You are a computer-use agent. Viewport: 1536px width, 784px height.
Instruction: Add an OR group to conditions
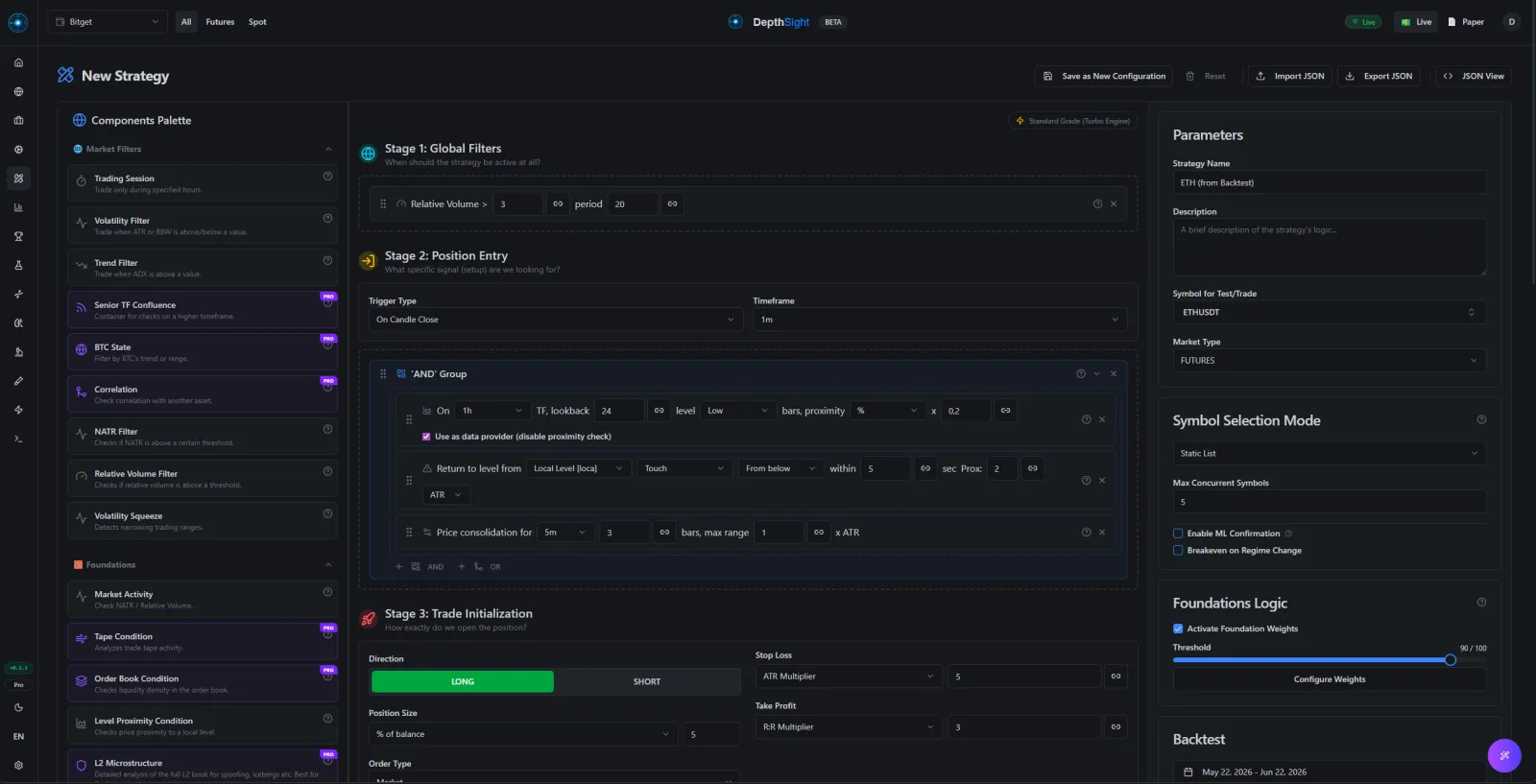pyautogui.click(x=479, y=567)
